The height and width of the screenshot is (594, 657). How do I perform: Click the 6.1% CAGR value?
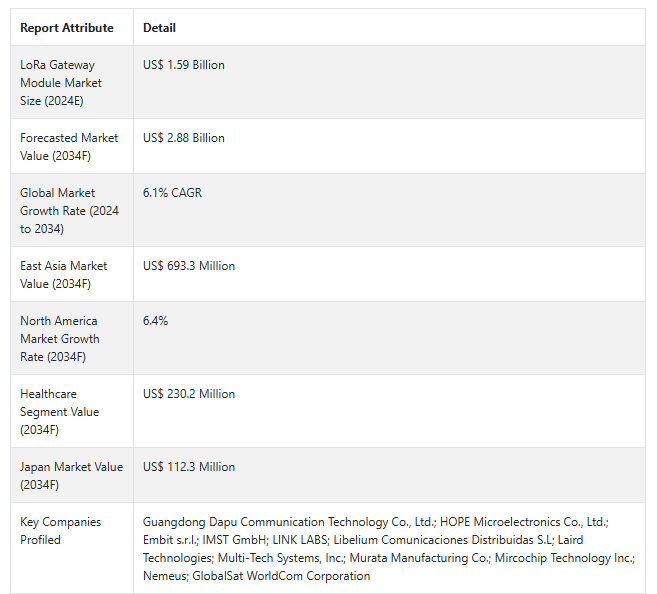(172, 193)
